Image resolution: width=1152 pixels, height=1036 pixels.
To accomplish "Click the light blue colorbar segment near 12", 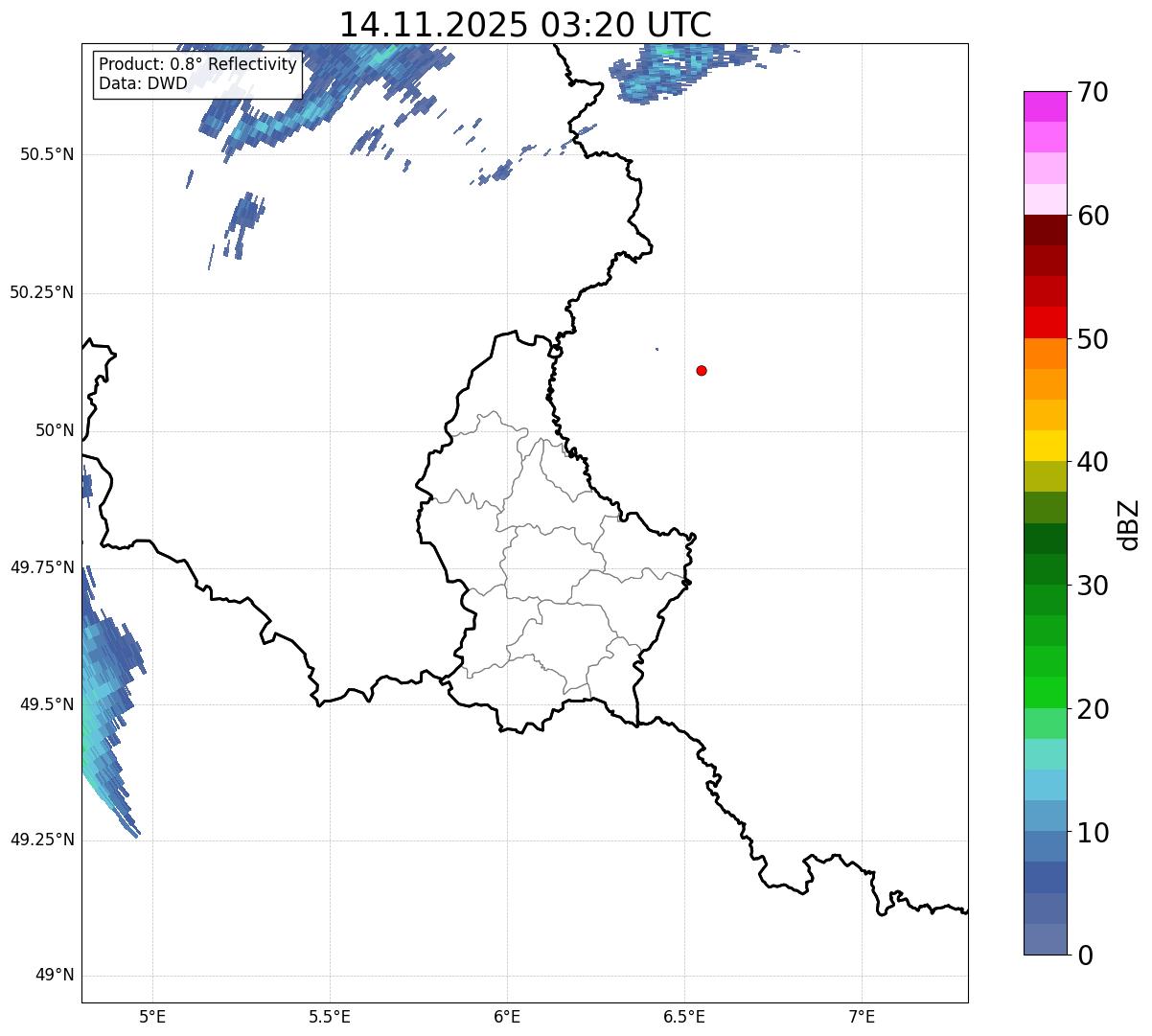I will coord(1045,785).
